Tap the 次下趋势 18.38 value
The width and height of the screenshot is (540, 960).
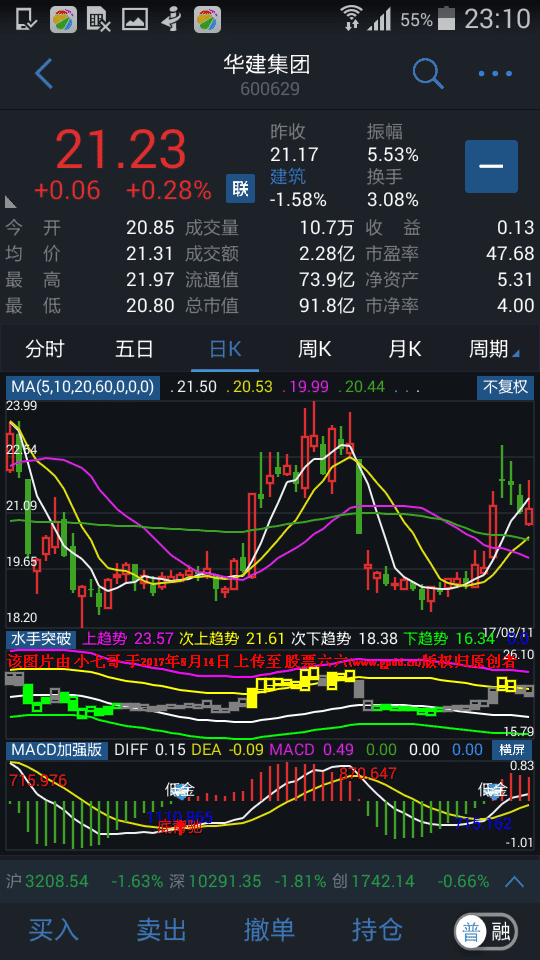click(x=378, y=639)
